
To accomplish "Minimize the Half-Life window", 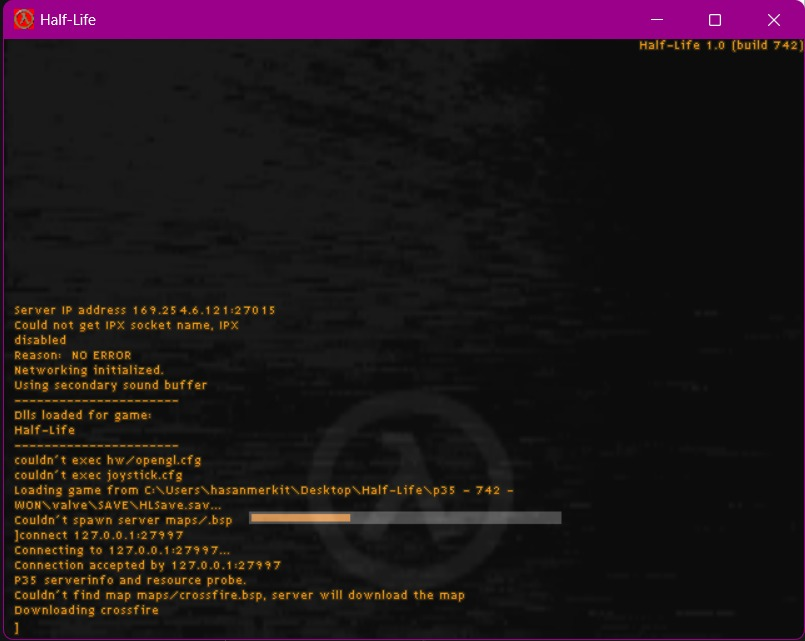I will pos(657,20).
